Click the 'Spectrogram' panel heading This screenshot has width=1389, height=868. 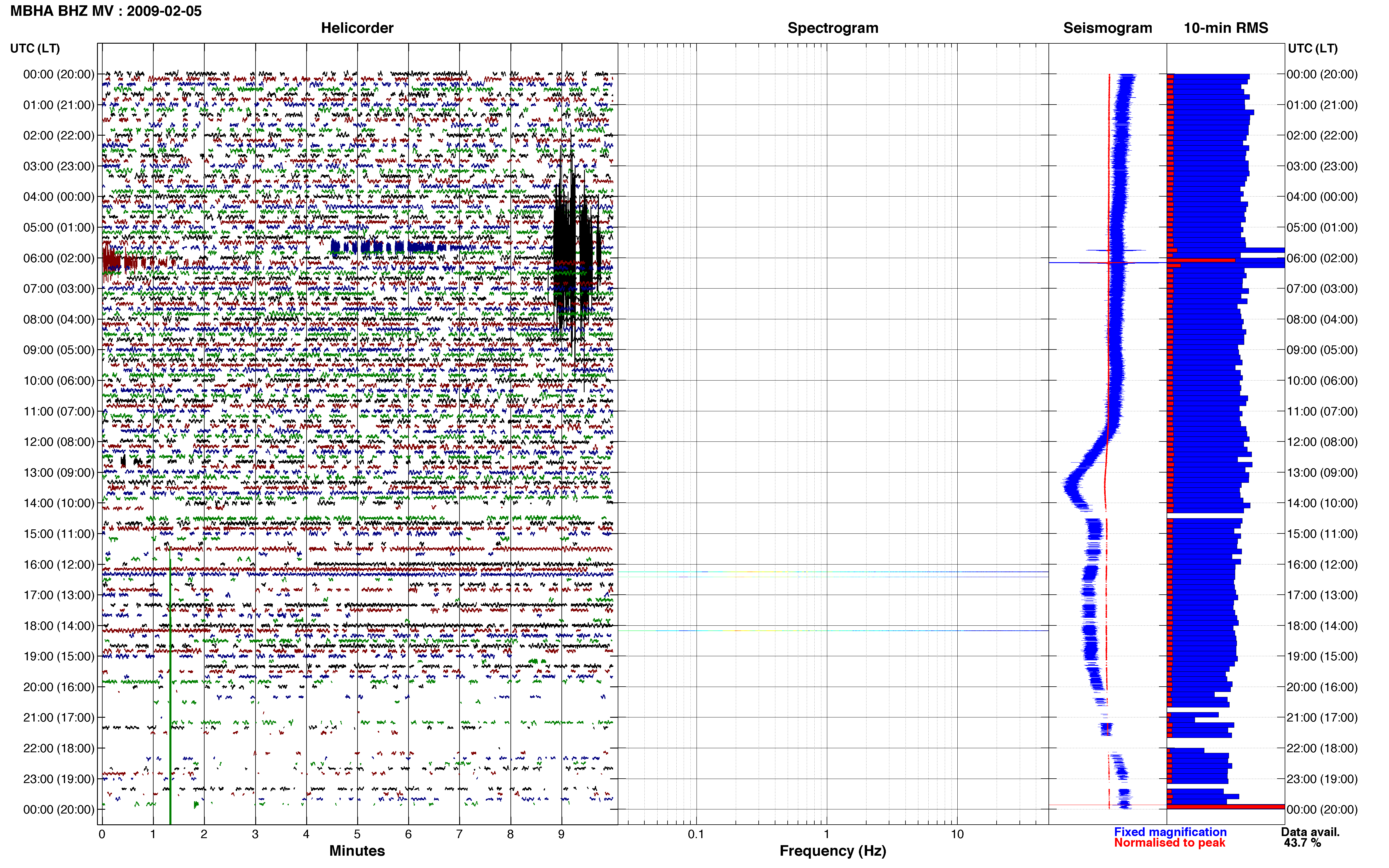point(833,28)
